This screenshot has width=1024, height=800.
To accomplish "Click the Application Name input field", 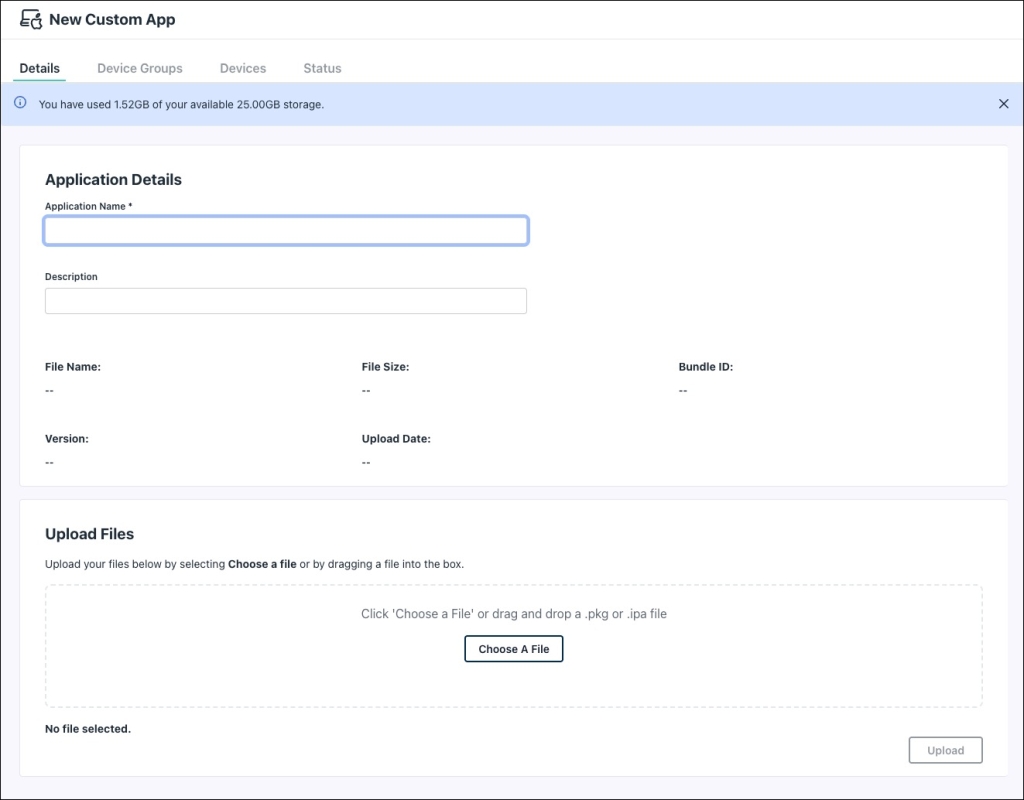I will point(286,230).
